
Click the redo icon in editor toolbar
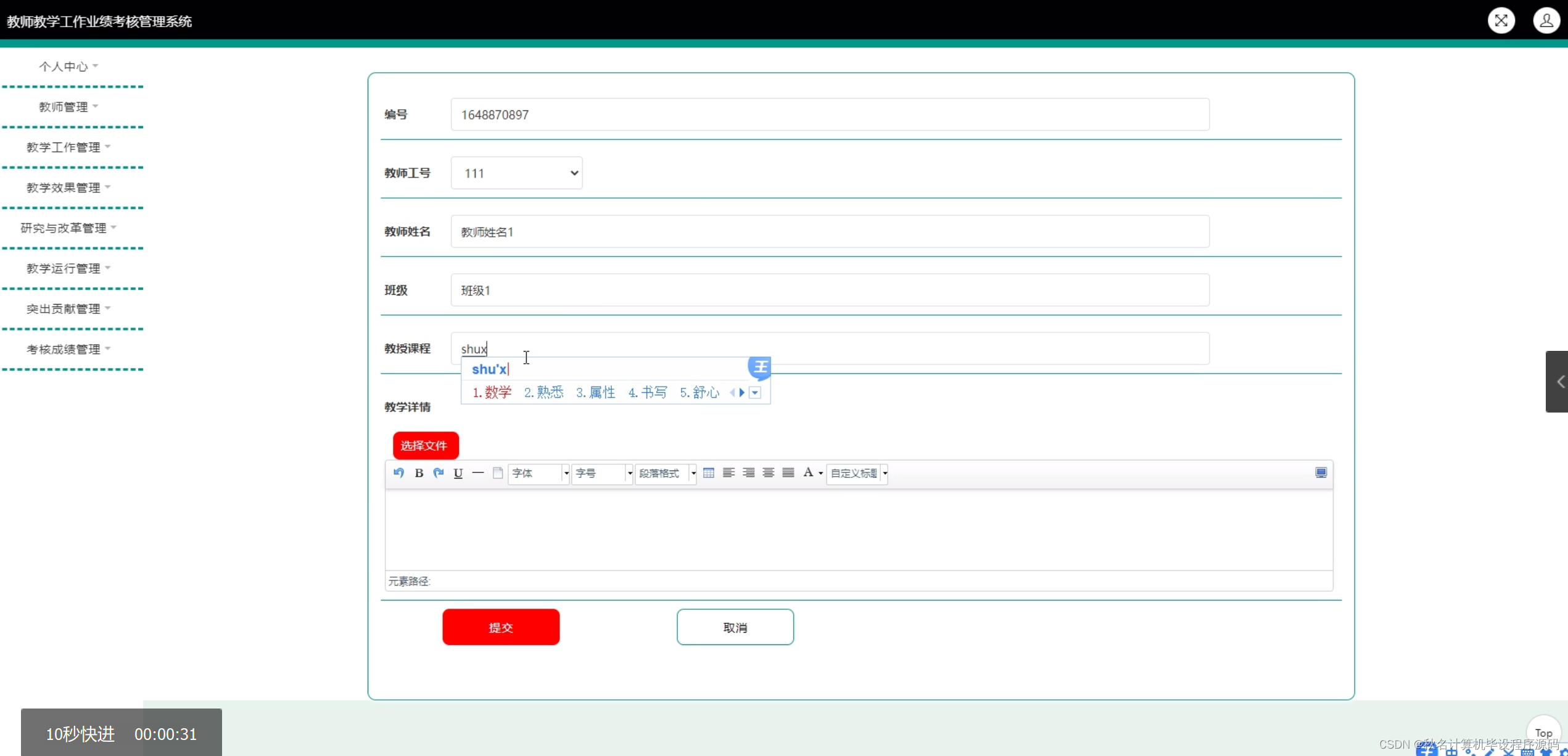439,473
